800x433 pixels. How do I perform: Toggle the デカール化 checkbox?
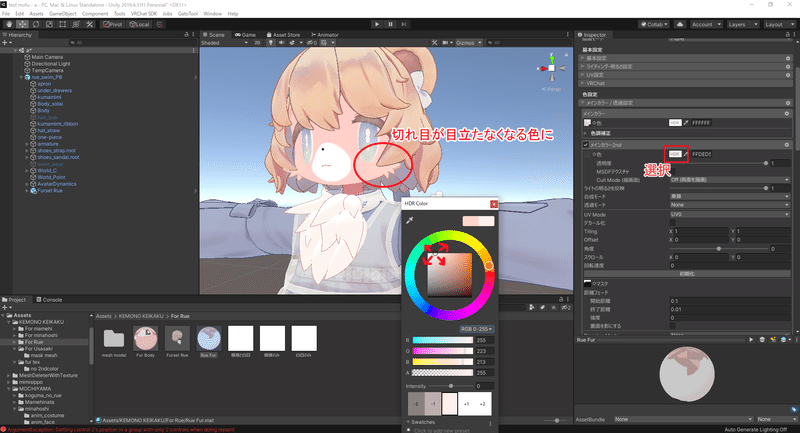click(672, 223)
